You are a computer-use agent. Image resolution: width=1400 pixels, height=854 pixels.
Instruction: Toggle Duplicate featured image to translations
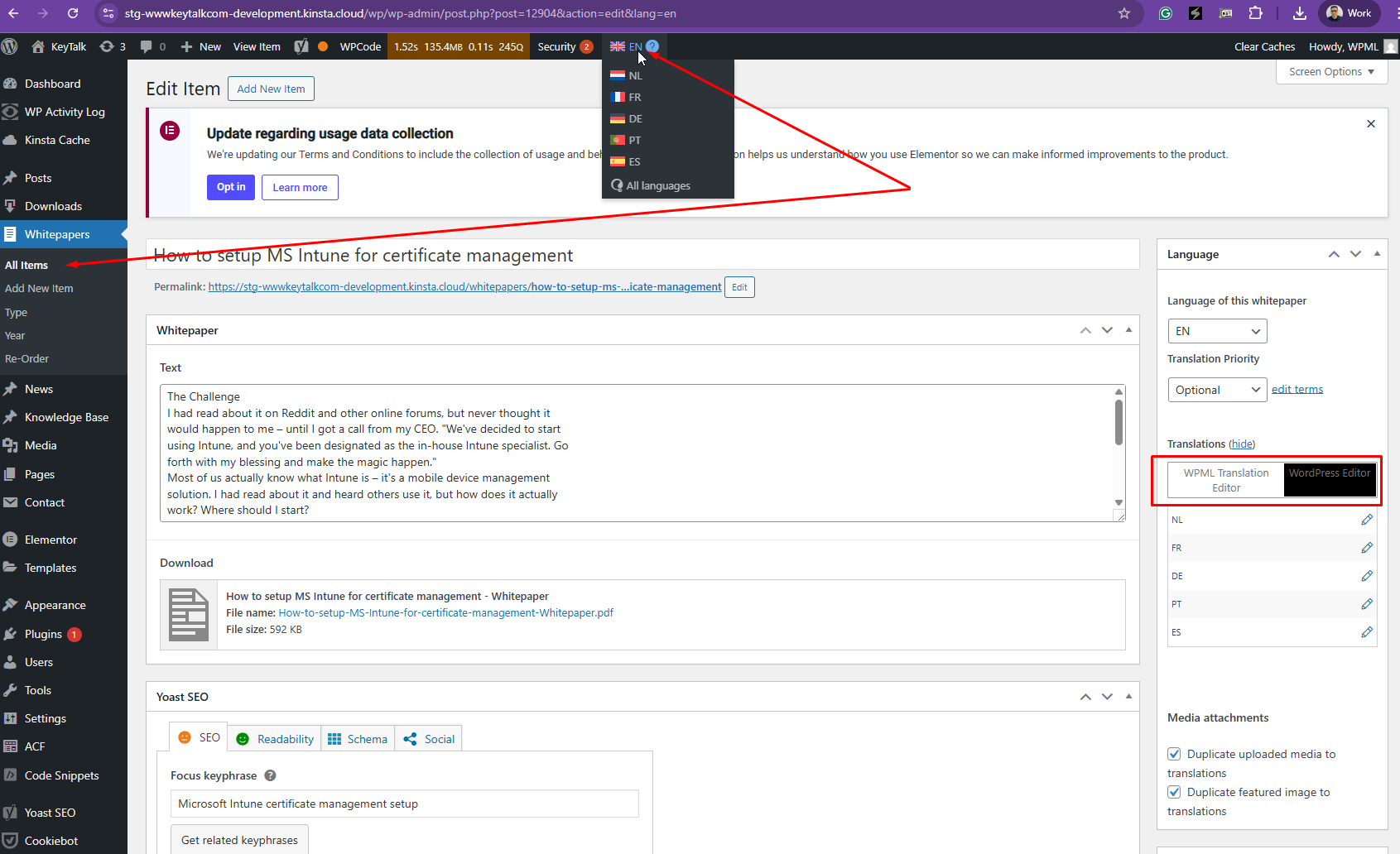click(1174, 792)
